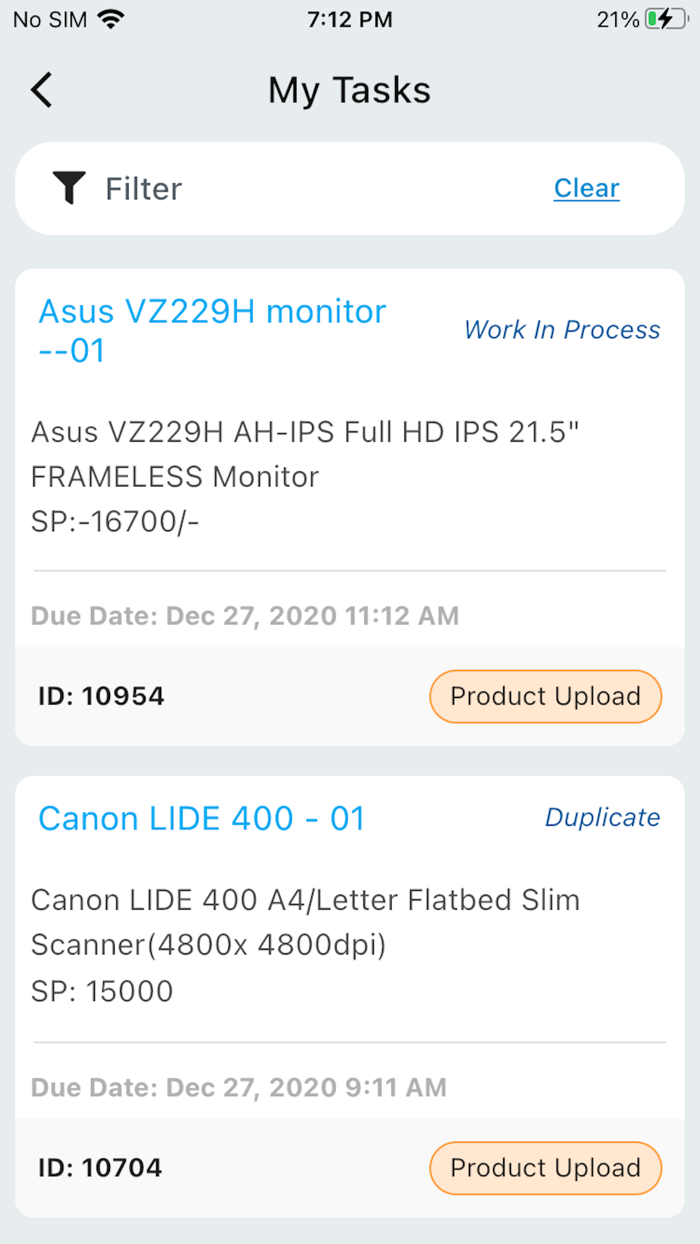Screen dimensions: 700x1244
Task: Tap the due date Dec 27 9:11 AM
Action: click(x=239, y=1087)
